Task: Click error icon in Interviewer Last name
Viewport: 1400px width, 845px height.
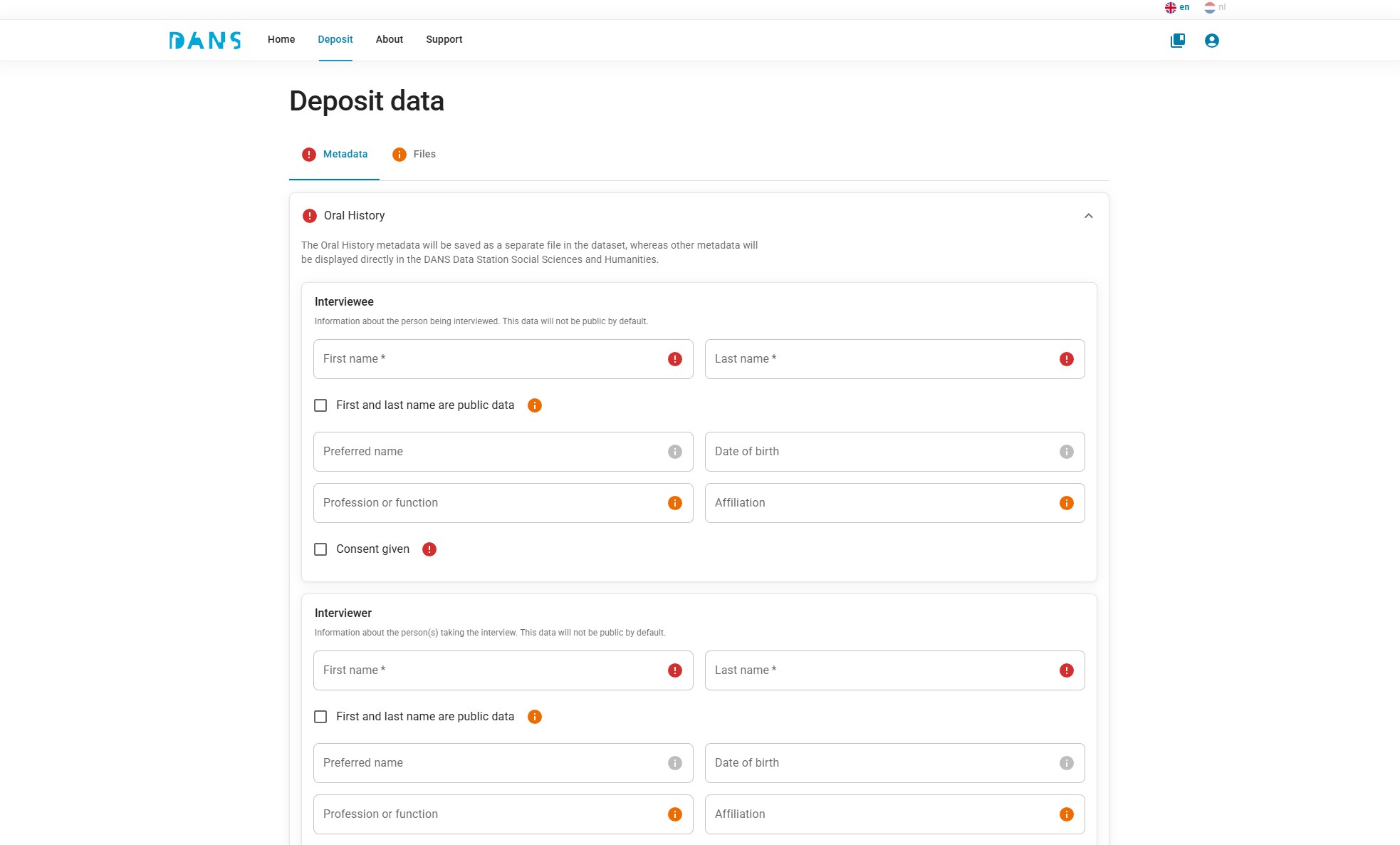Action: pos(1067,670)
